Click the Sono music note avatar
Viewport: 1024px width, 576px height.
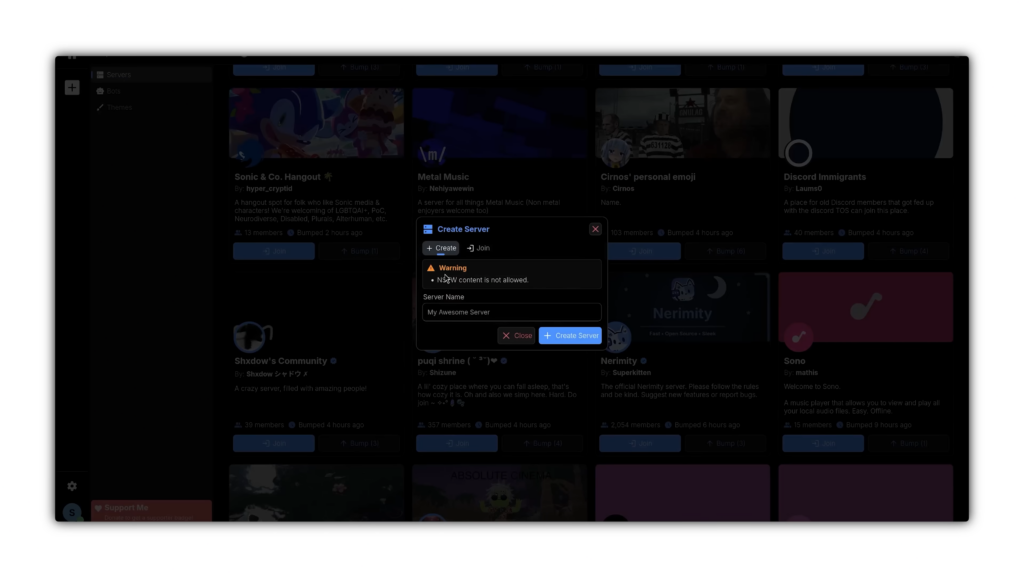tap(798, 337)
